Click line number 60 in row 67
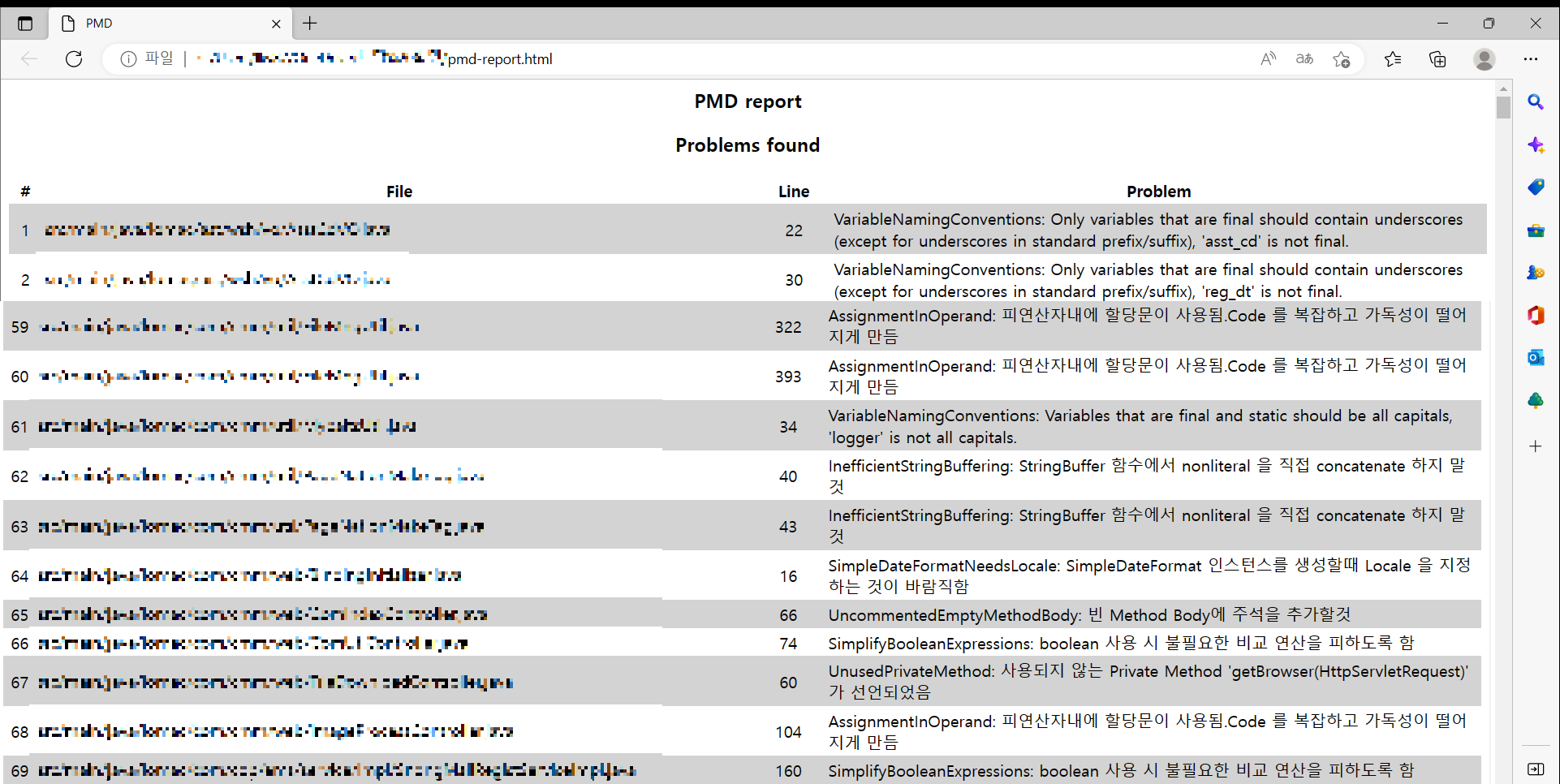 (x=788, y=683)
